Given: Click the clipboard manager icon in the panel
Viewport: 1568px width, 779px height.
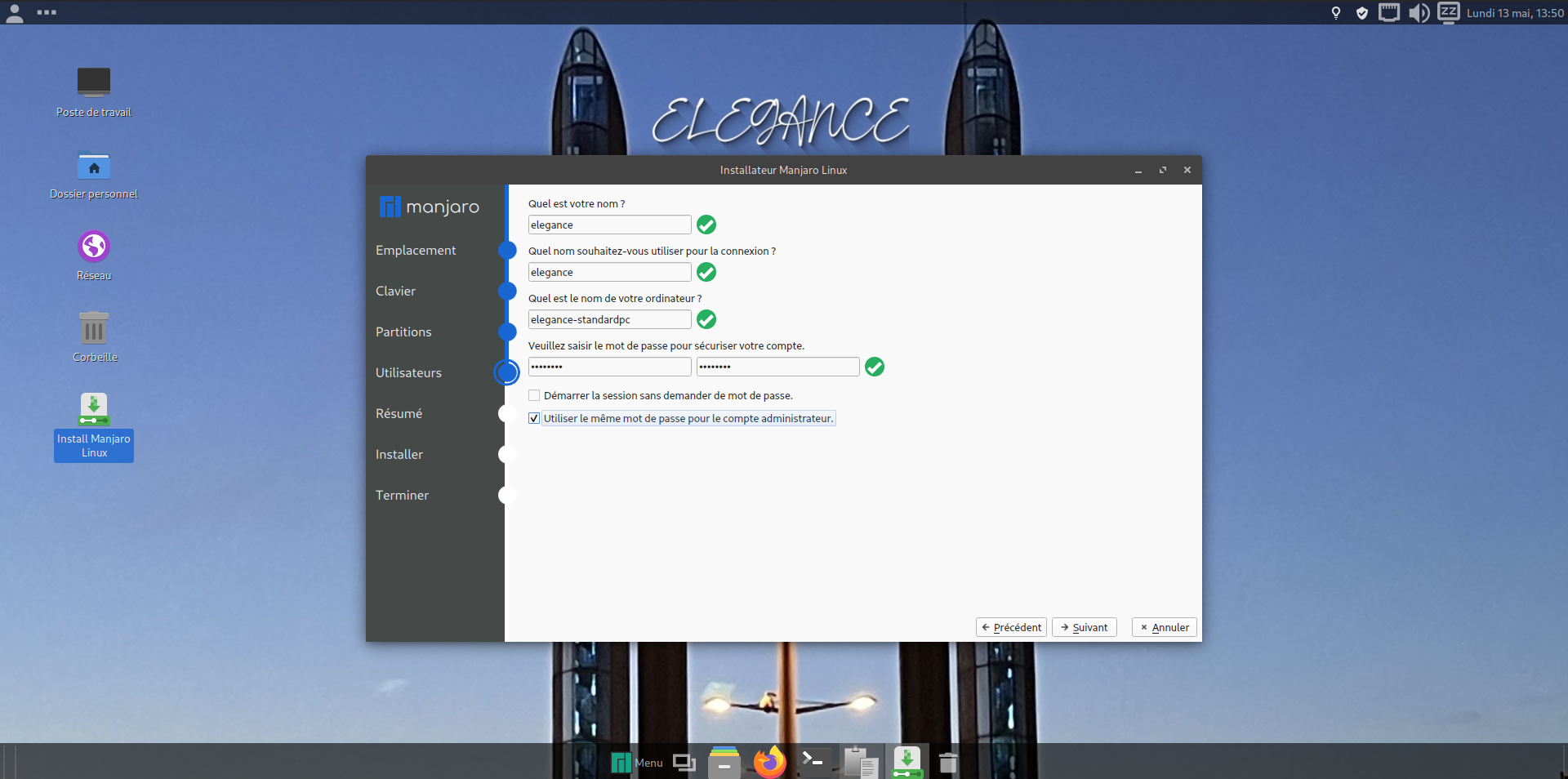Looking at the screenshot, I should (x=860, y=763).
